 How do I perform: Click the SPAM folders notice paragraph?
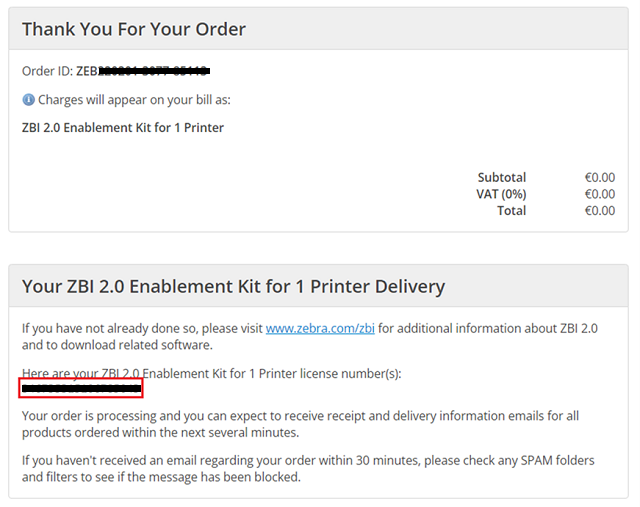coord(308,461)
